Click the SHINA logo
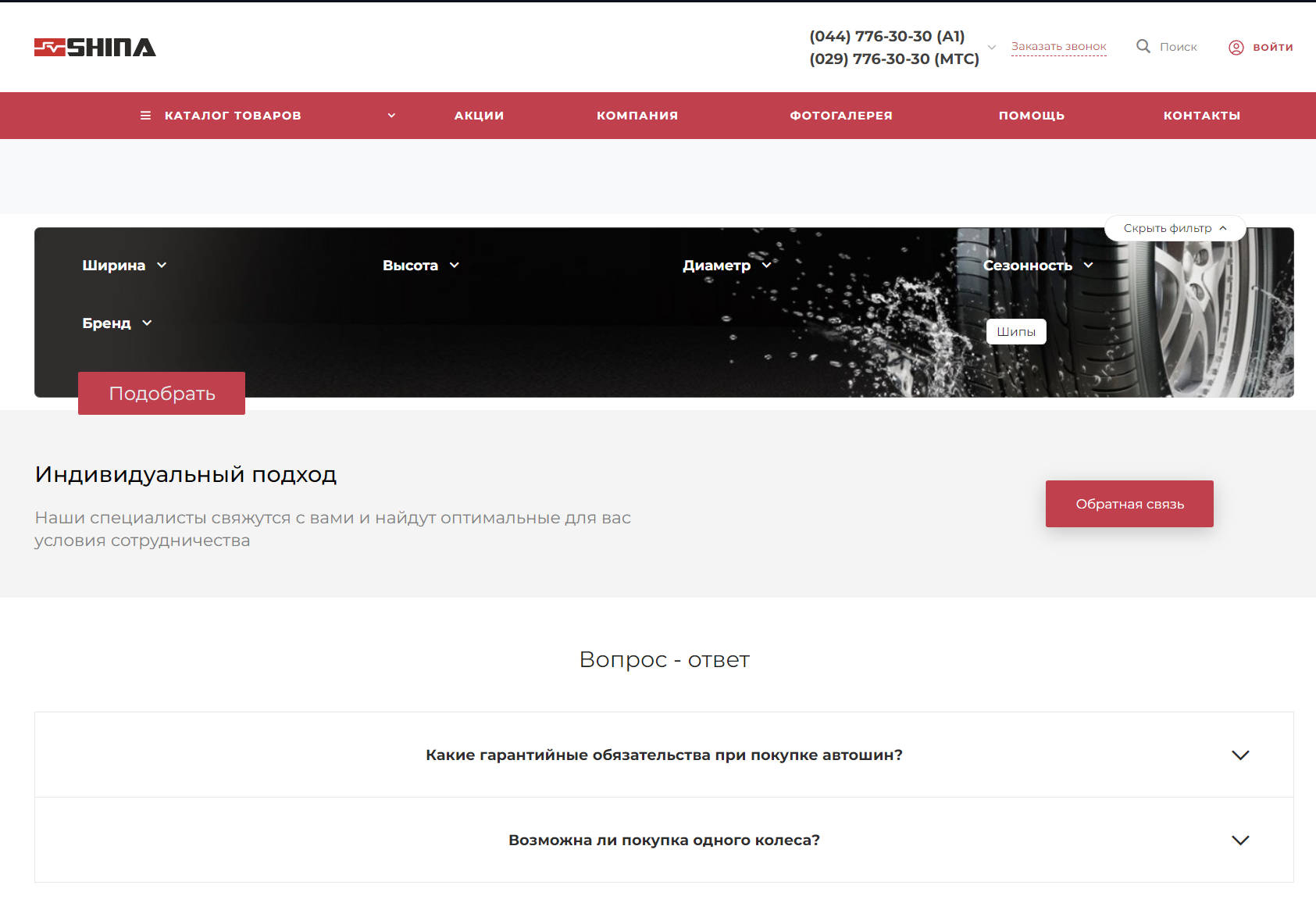This screenshot has width=1316, height=903. (x=95, y=48)
